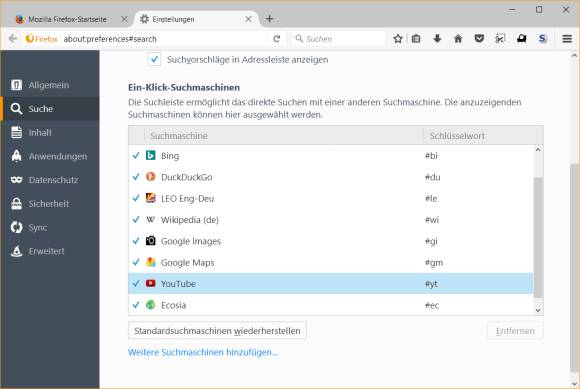The height and width of the screenshot is (389, 580).
Task: Open the Datenschutz settings section
Action: pyautogui.click(x=50, y=180)
